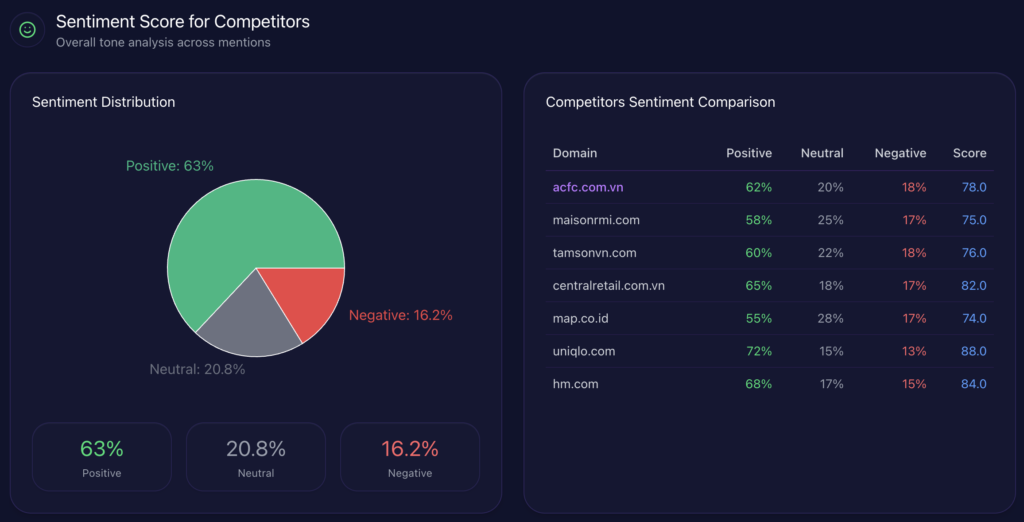The image size is (1024, 522).
Task: Click the 16.2% Negative summary card
Action: (x=410, y=457)
